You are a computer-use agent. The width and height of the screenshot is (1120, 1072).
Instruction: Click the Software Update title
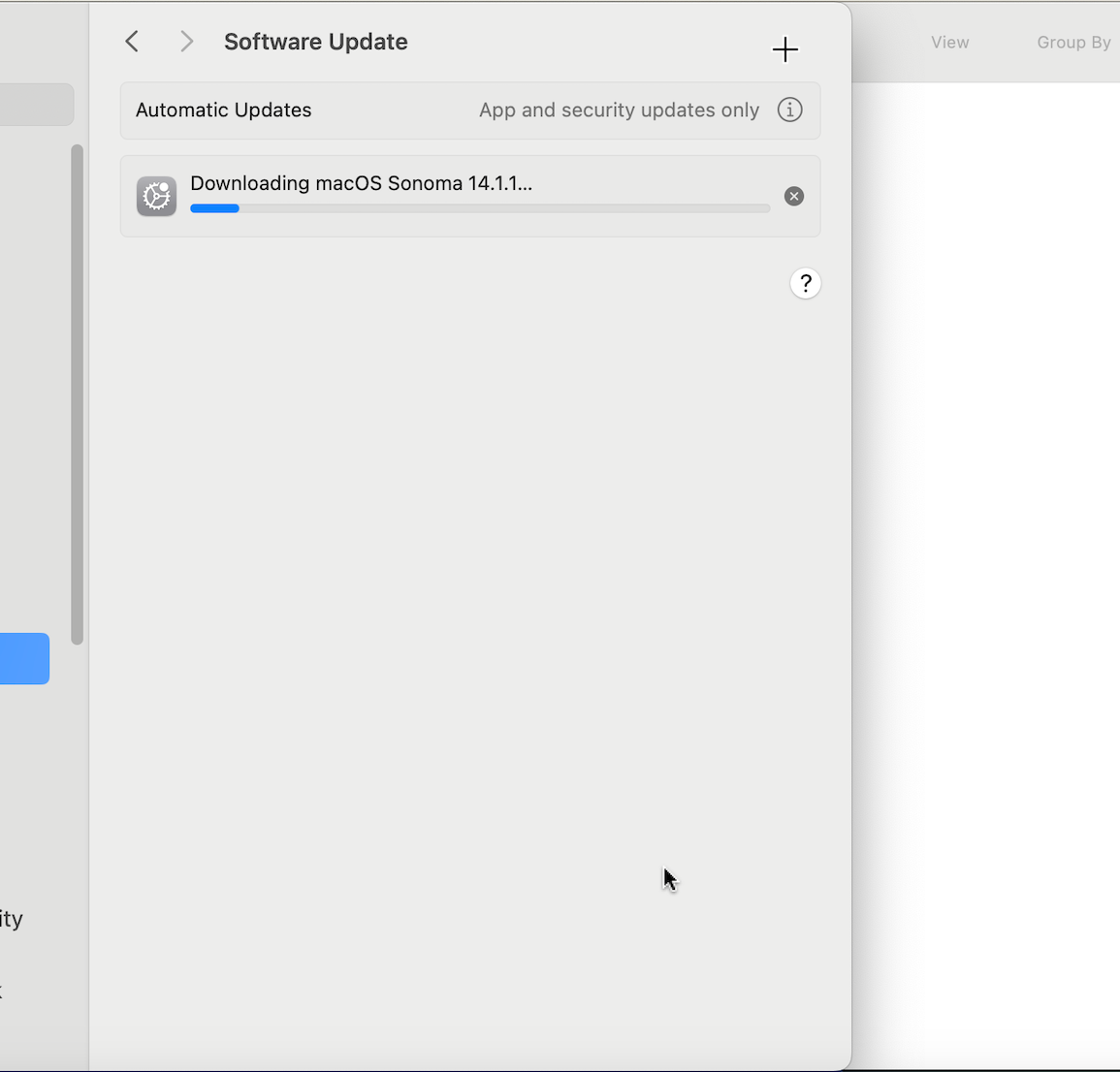[316, 42]
